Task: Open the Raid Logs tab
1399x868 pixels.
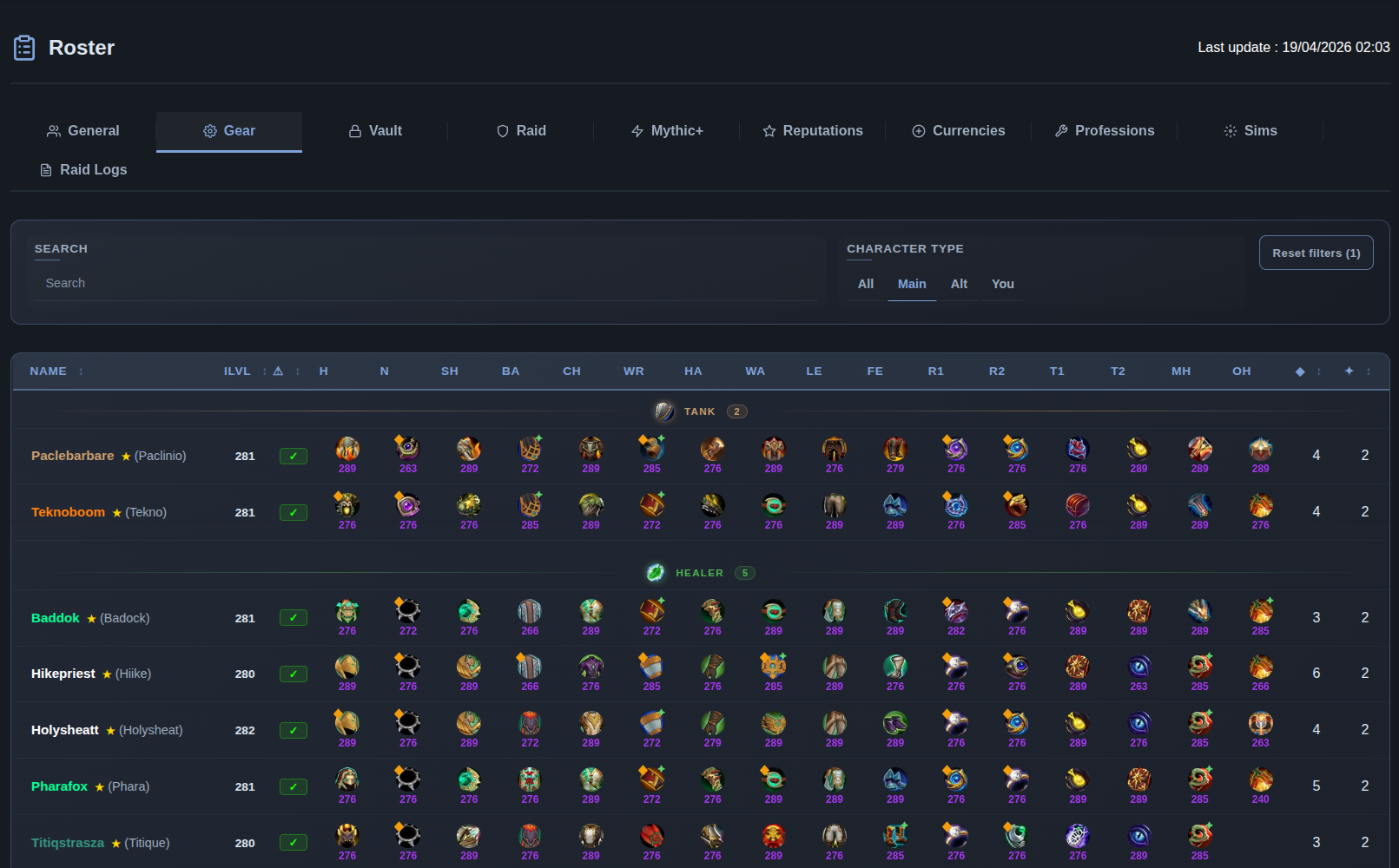Action: pos(83,170)
